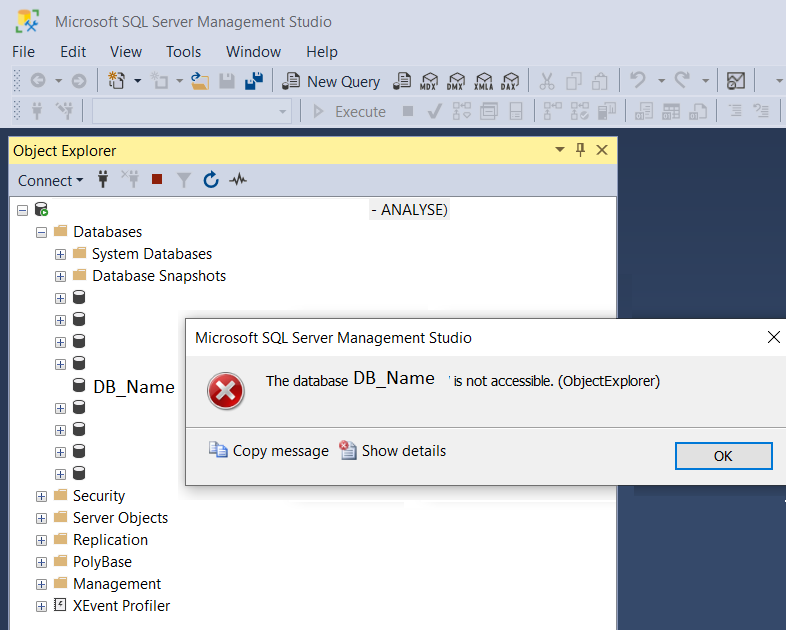The height and width of the screenshot is (630, 786).
Task: Select the System Databases tree item
Action: [x=152, y=254]
